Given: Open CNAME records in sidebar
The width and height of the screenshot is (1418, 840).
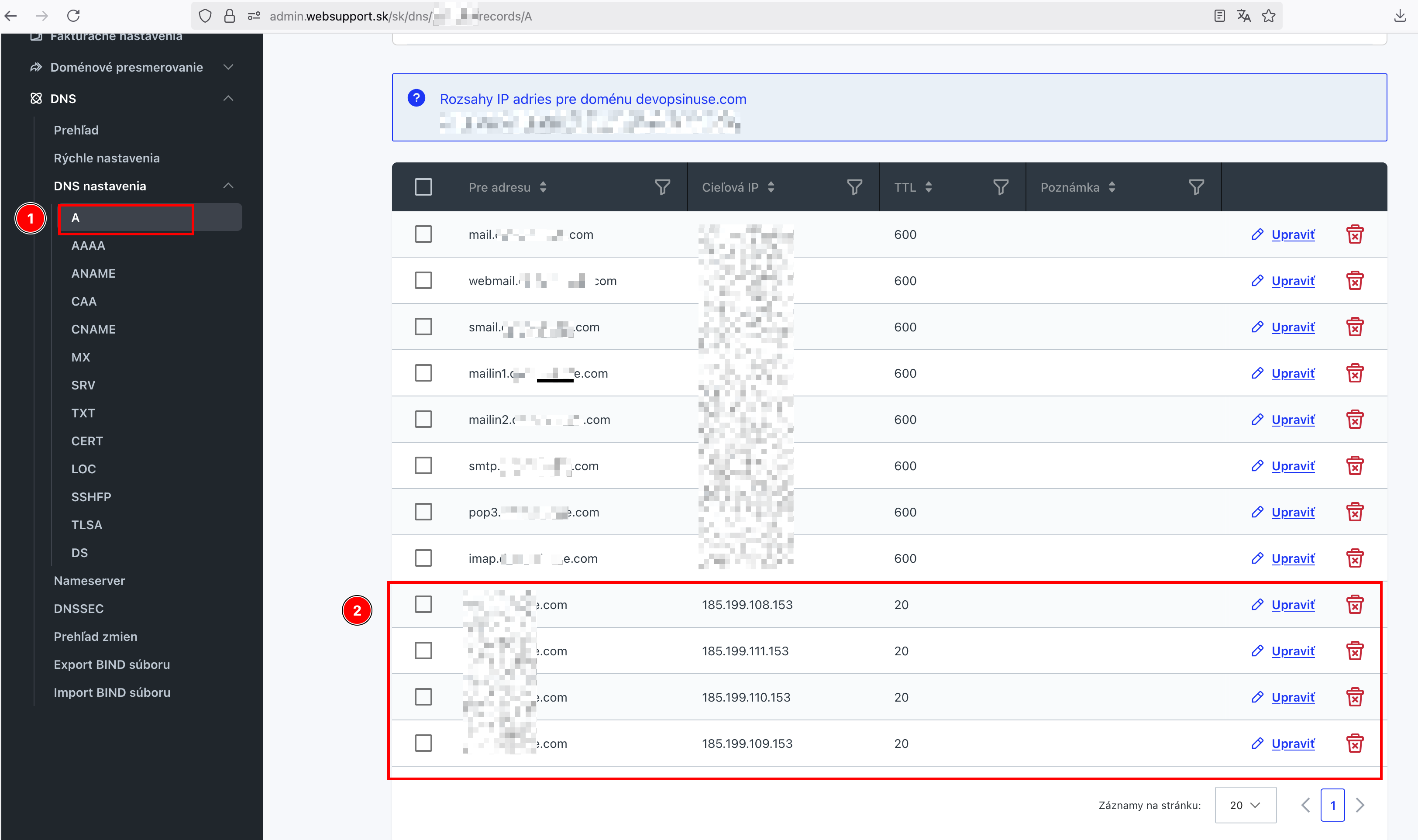Looking at the screenshot, I should click(93, 330).
